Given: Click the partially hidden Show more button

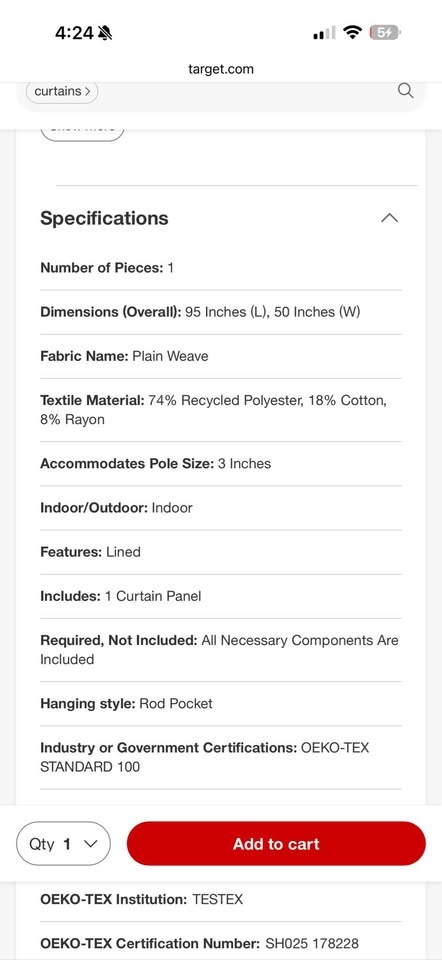Looking at the screenshot, I should pyautogui.click(x=83, y=131).
